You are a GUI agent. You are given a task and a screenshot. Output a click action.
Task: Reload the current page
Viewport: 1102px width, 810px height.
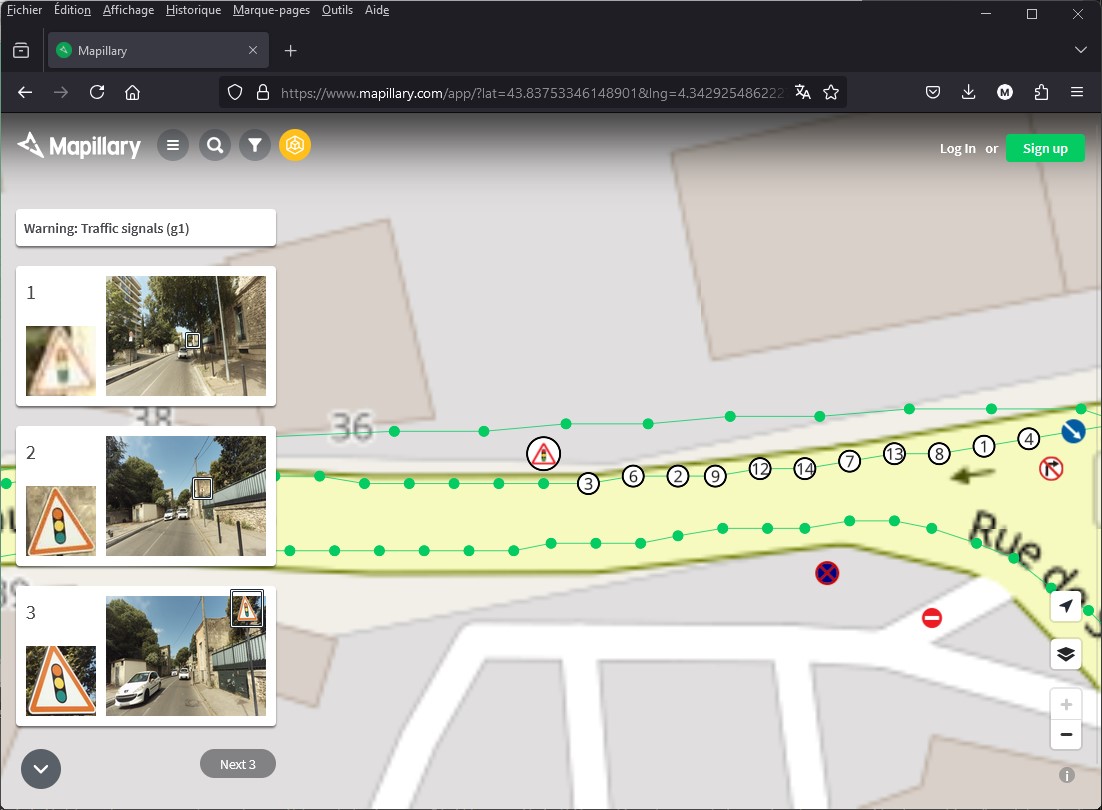click(97, 92)
